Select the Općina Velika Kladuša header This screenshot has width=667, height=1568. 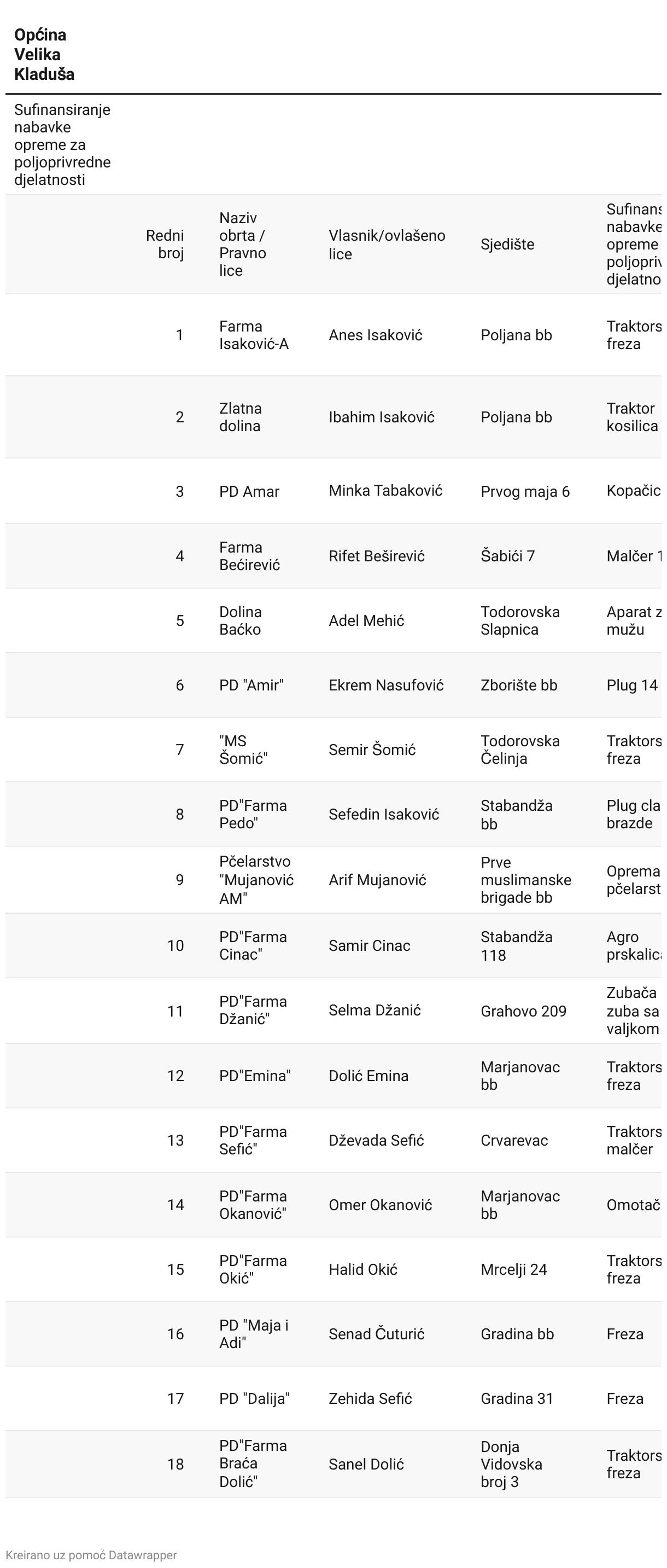point(44,55)
